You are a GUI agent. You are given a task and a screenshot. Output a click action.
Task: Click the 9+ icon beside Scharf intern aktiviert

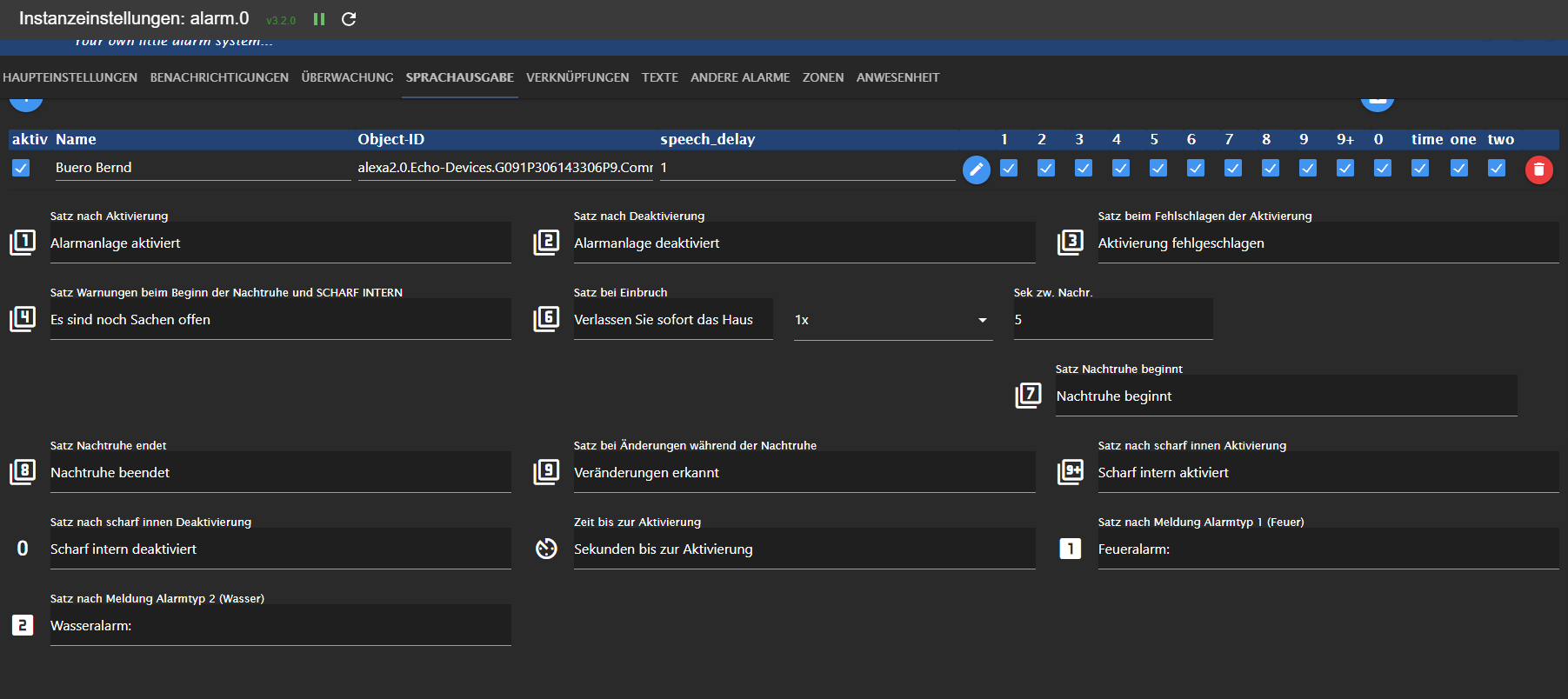pyautogui.click(x=1071, y=472)
